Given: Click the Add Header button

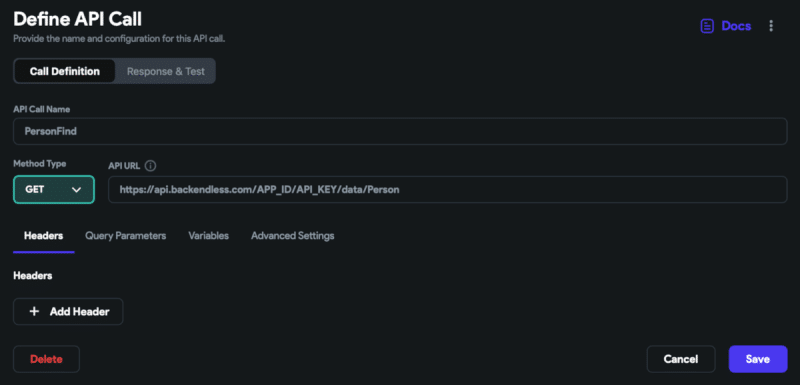Looking at the screenshot, I should [68, 312].
